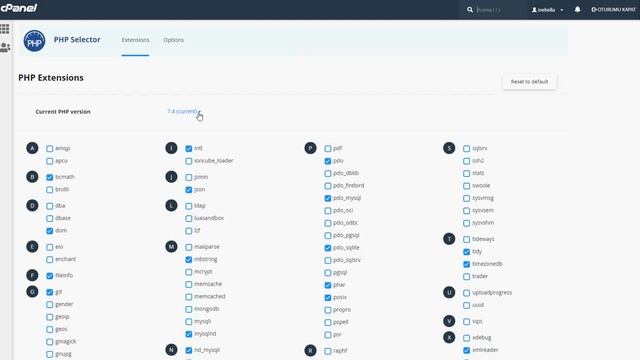Switch to the Extensions tab
Viewport: 640px width, 360px height.
[135, 40]
